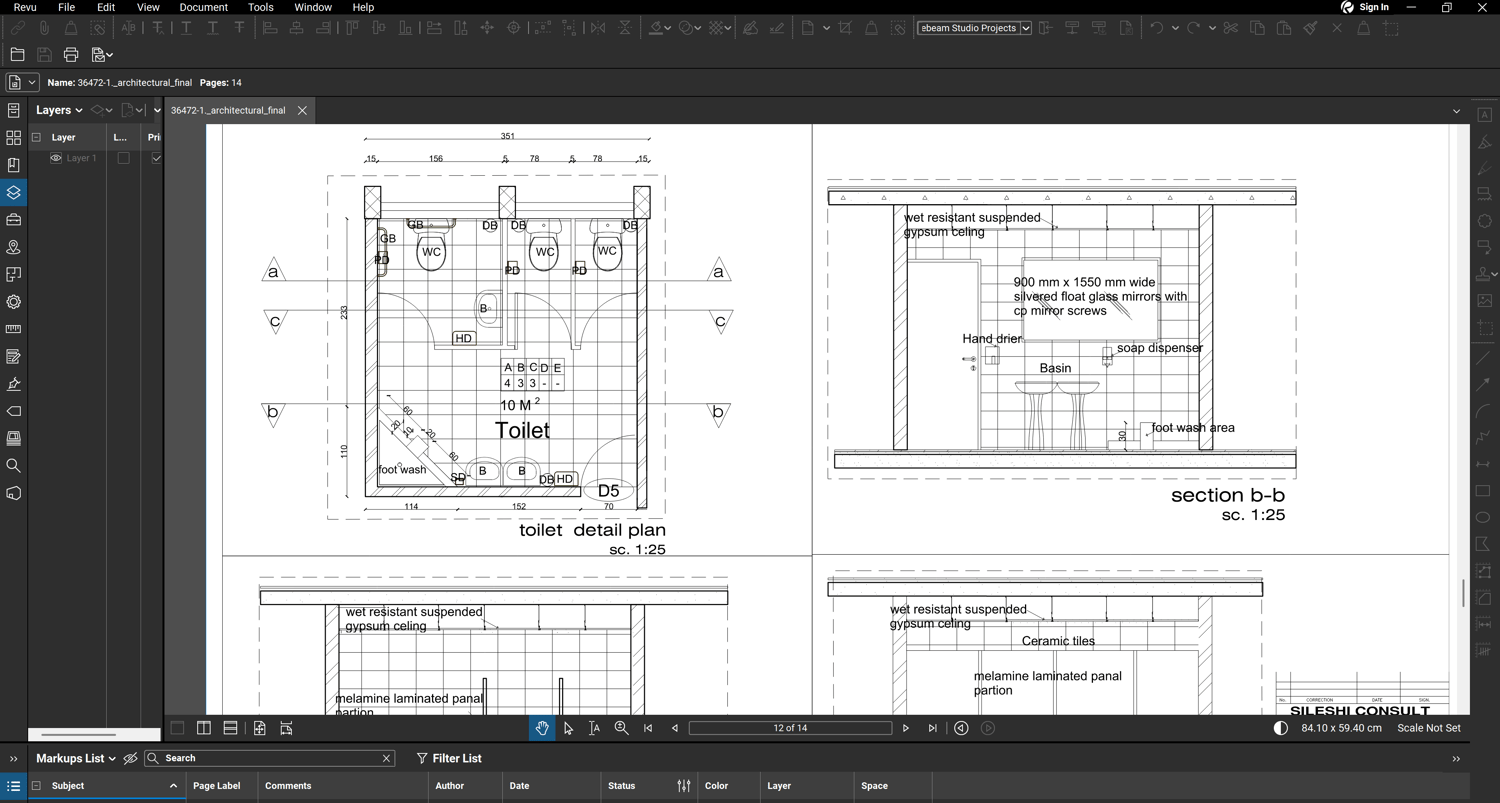This screenshot has width=1500, height=803.
Task: Sort markups by the Subject column header
Action: pyautogui.click(x=68, y=786)
